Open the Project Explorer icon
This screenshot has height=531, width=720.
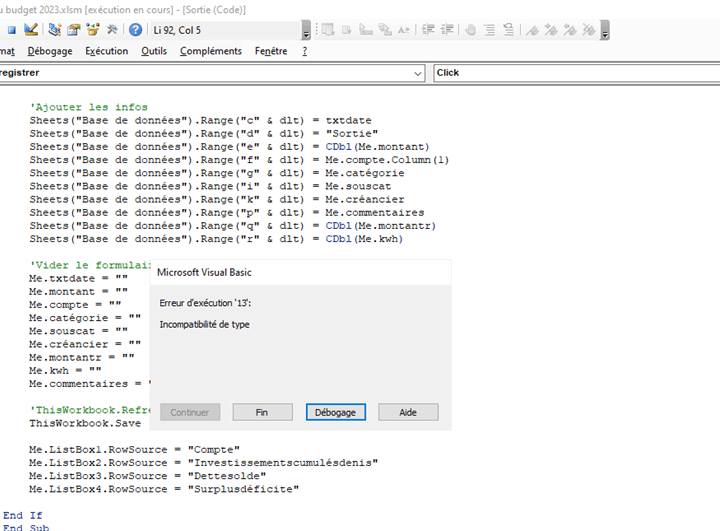click(55, 30)
